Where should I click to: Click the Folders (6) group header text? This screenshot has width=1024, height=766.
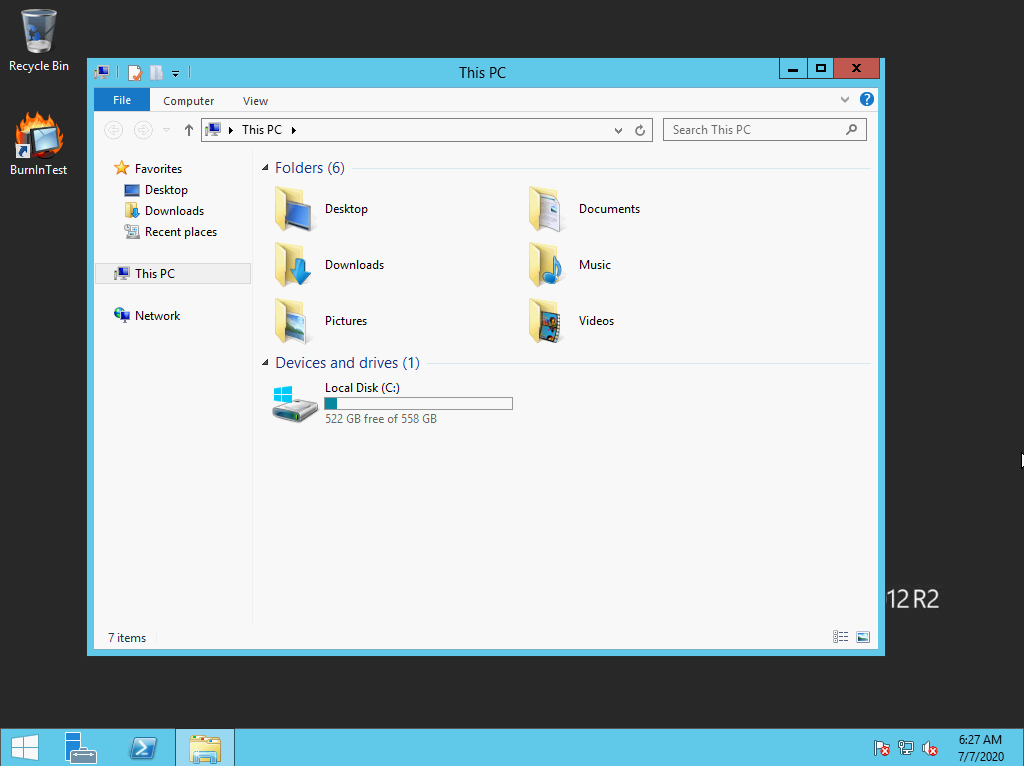coord(310,168)
